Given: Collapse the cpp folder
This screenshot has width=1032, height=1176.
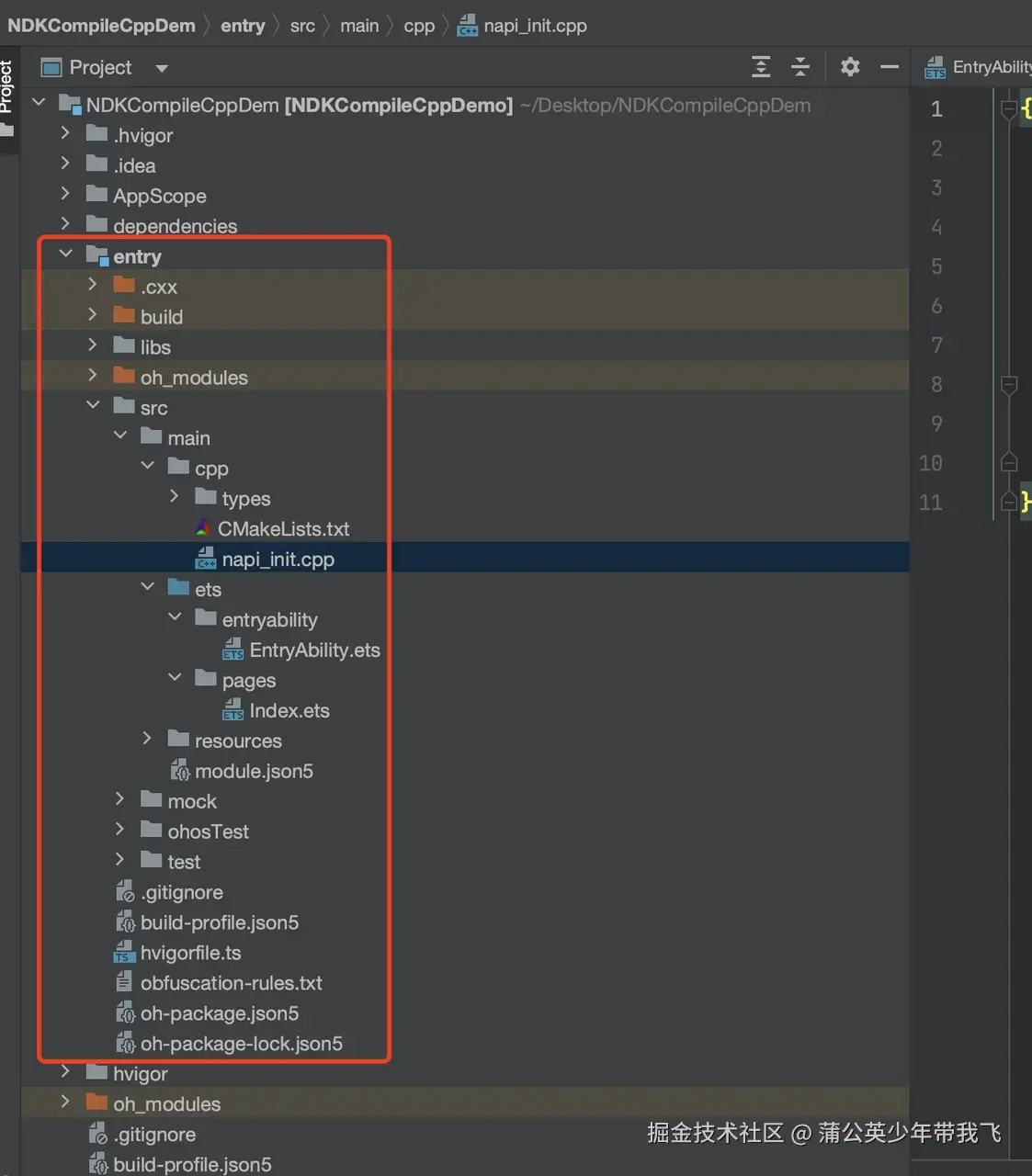Looking at the screenshot, I should click(x=147, y=466).
